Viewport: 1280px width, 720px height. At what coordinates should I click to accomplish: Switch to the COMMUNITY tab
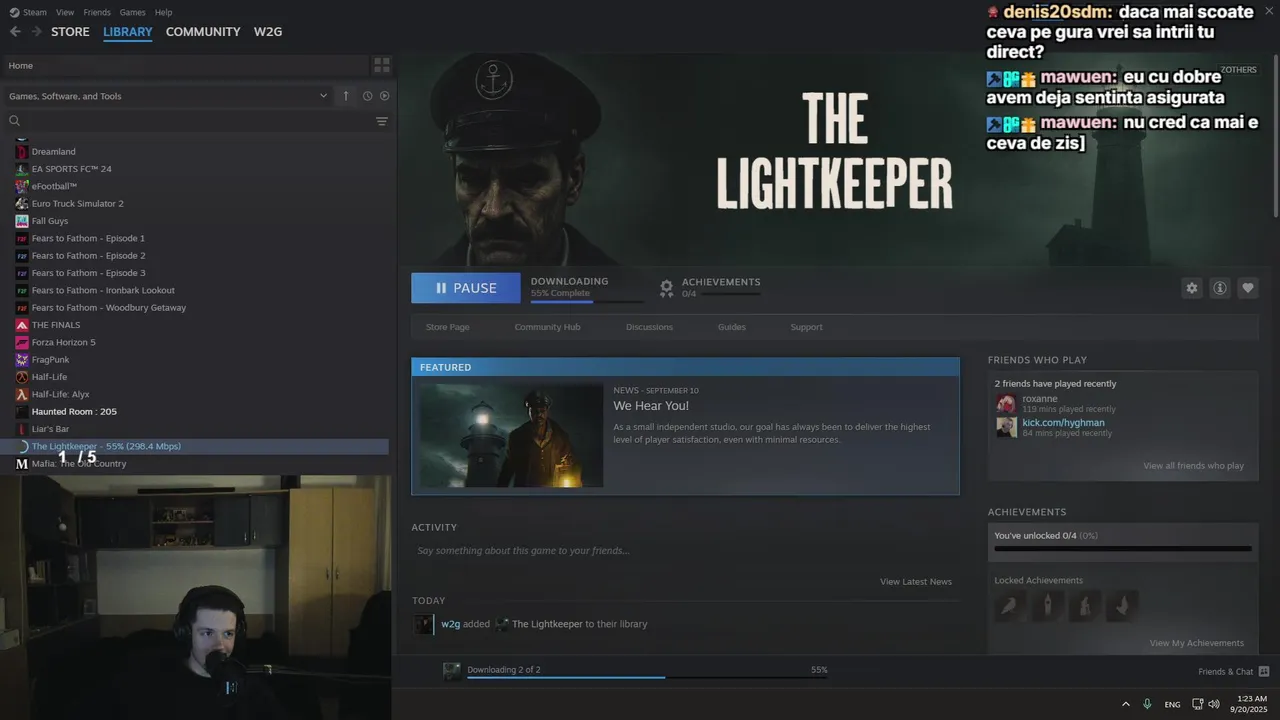click(203, 32)
